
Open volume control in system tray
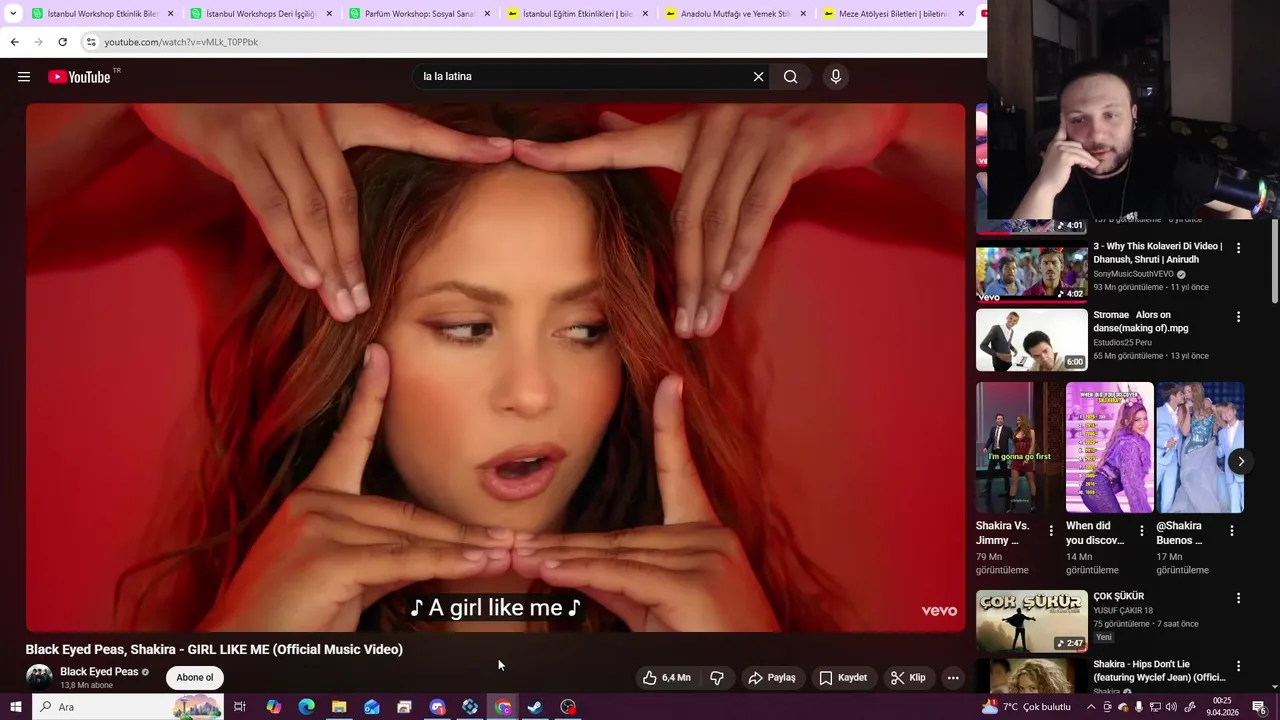coord(1171,707)
